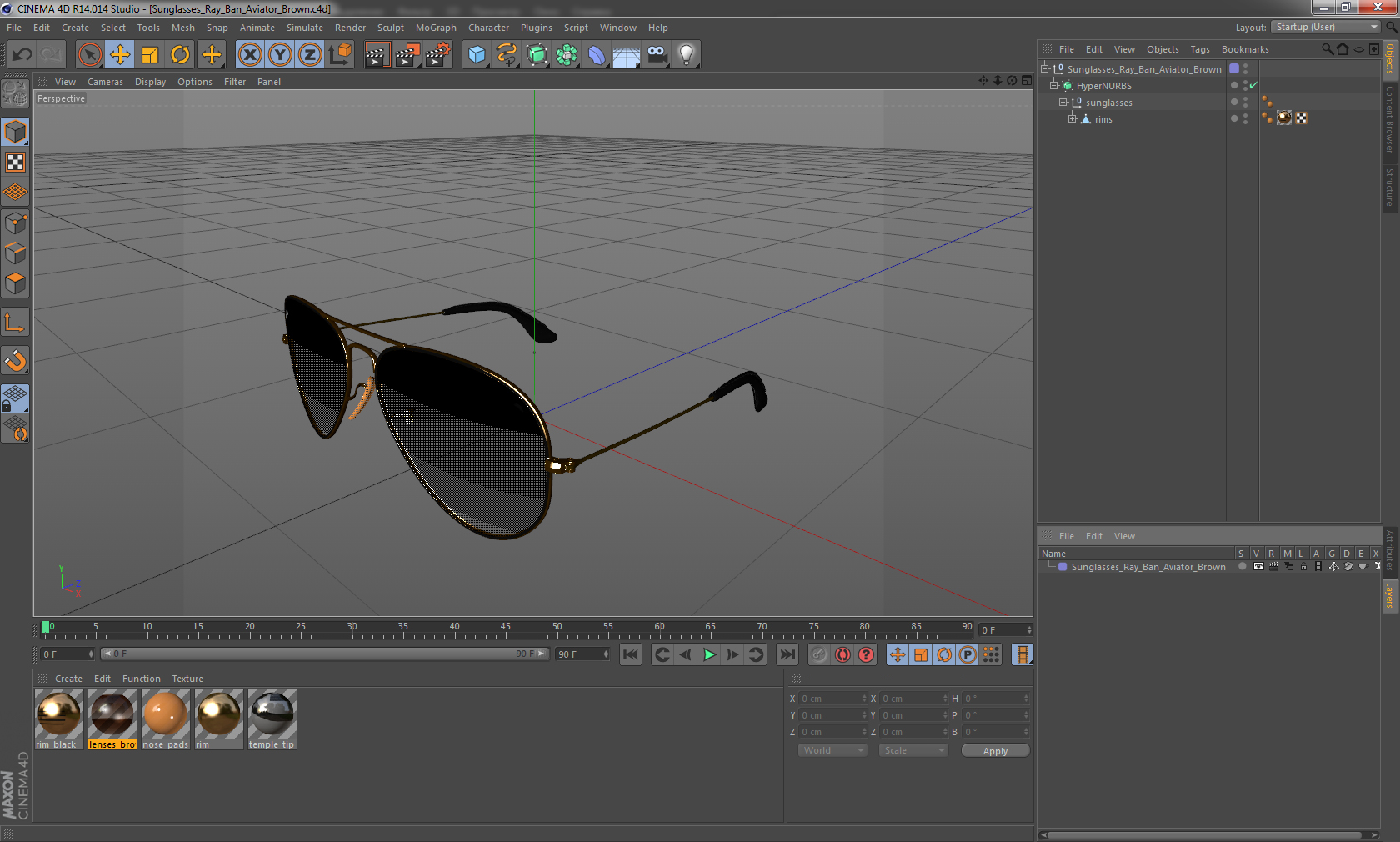
Task: Open the MoGraph array objects icon
Action: [x=567, y=55]
